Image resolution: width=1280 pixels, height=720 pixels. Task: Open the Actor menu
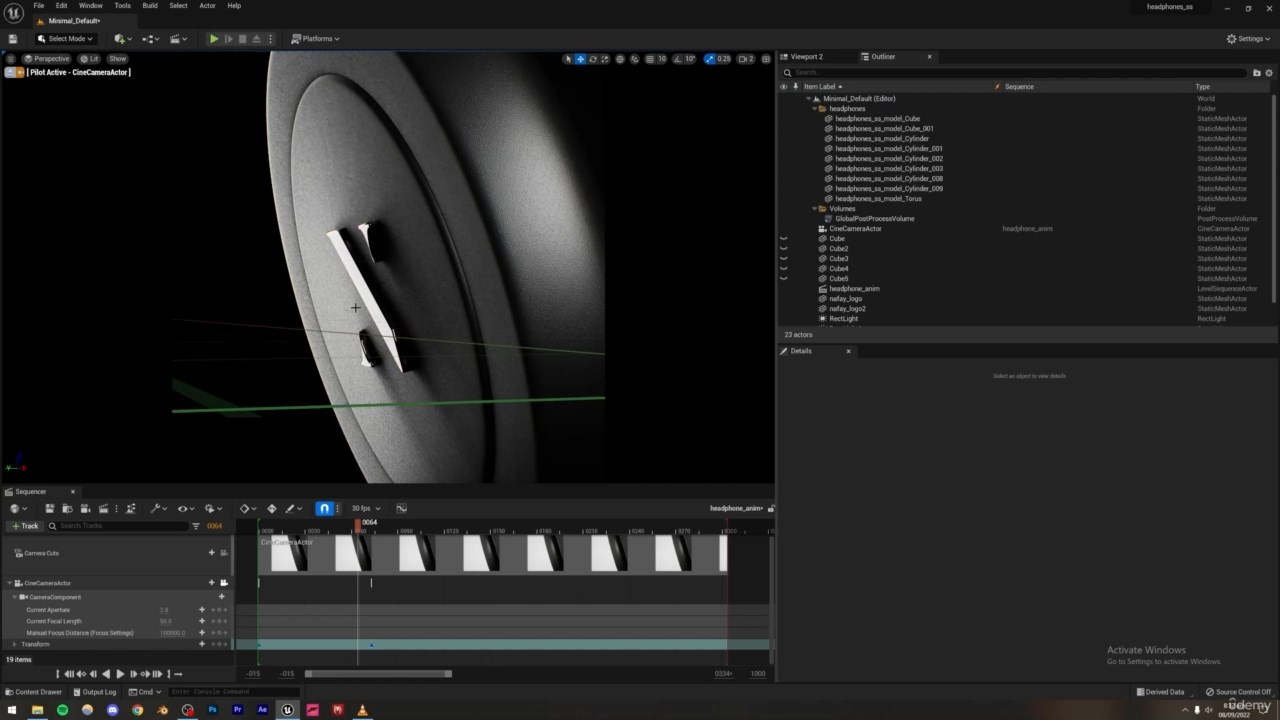pos(207,6)
